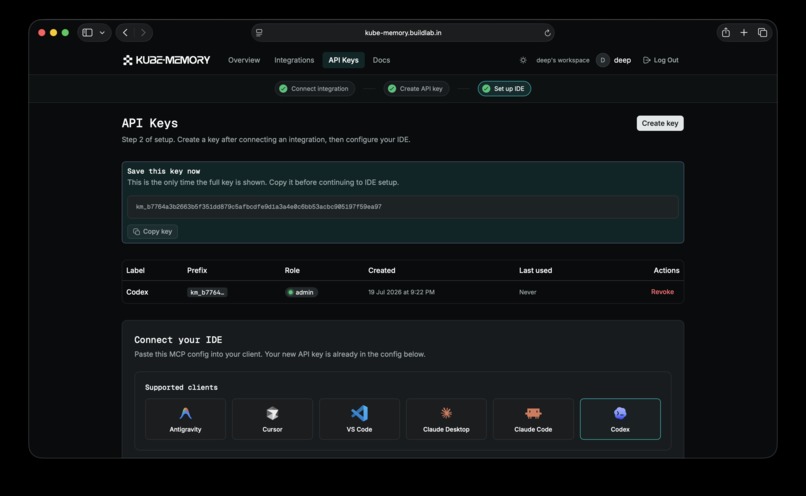Click the 'Codex' label cell in table
Image resolution: width=806 pixels, height=496 pixels.
pyautogui.click(x=137, y=292)
